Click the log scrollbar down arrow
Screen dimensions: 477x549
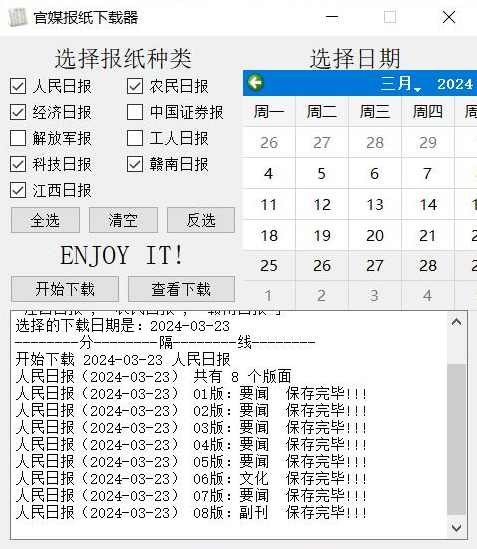tap(456, 528)
